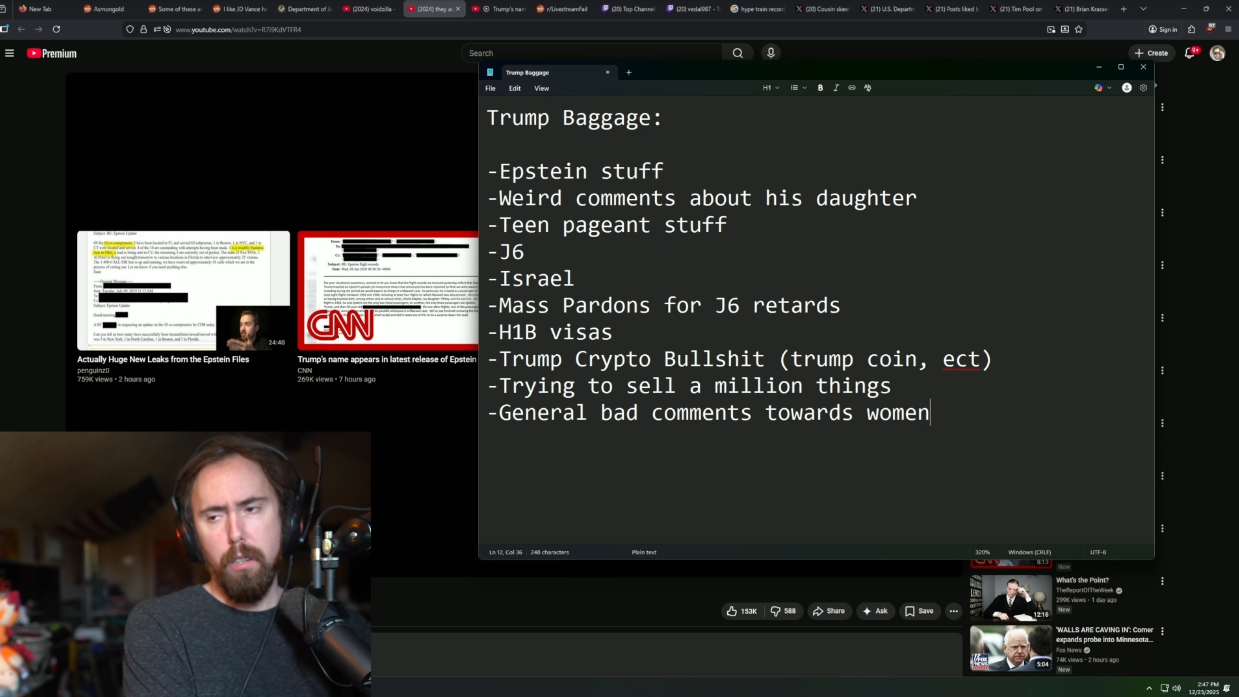1239x697 pixels.
Task: Open more actions ellipsis under video
Action: 953,611
